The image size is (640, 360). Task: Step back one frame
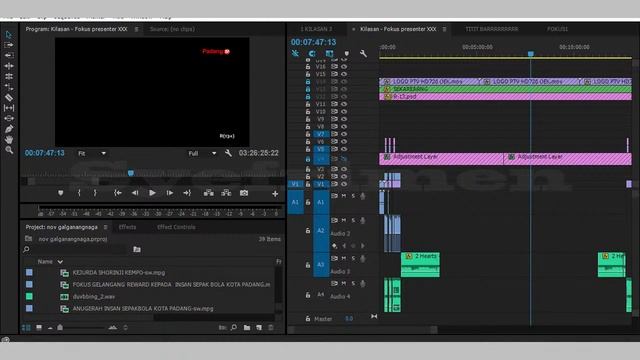(x=135, y=193)
